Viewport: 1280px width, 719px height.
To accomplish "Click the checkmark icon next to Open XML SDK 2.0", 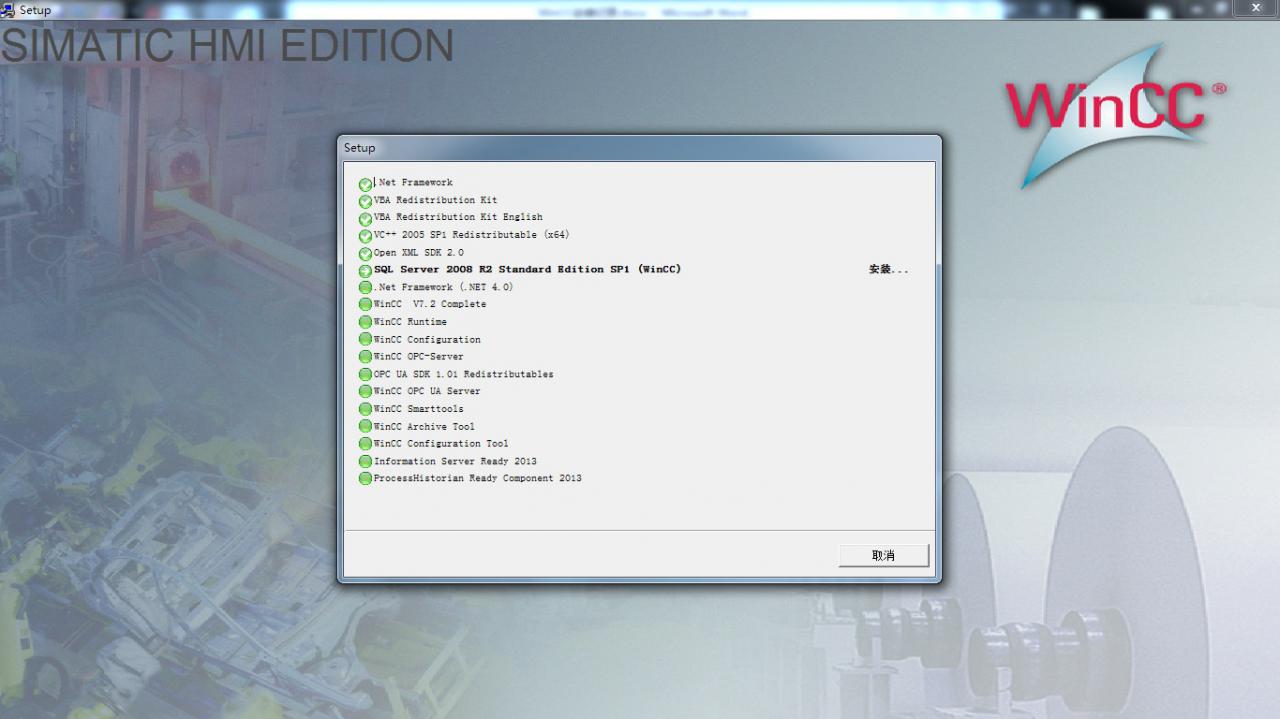I will pyautogui.click(x=365, y=254).
